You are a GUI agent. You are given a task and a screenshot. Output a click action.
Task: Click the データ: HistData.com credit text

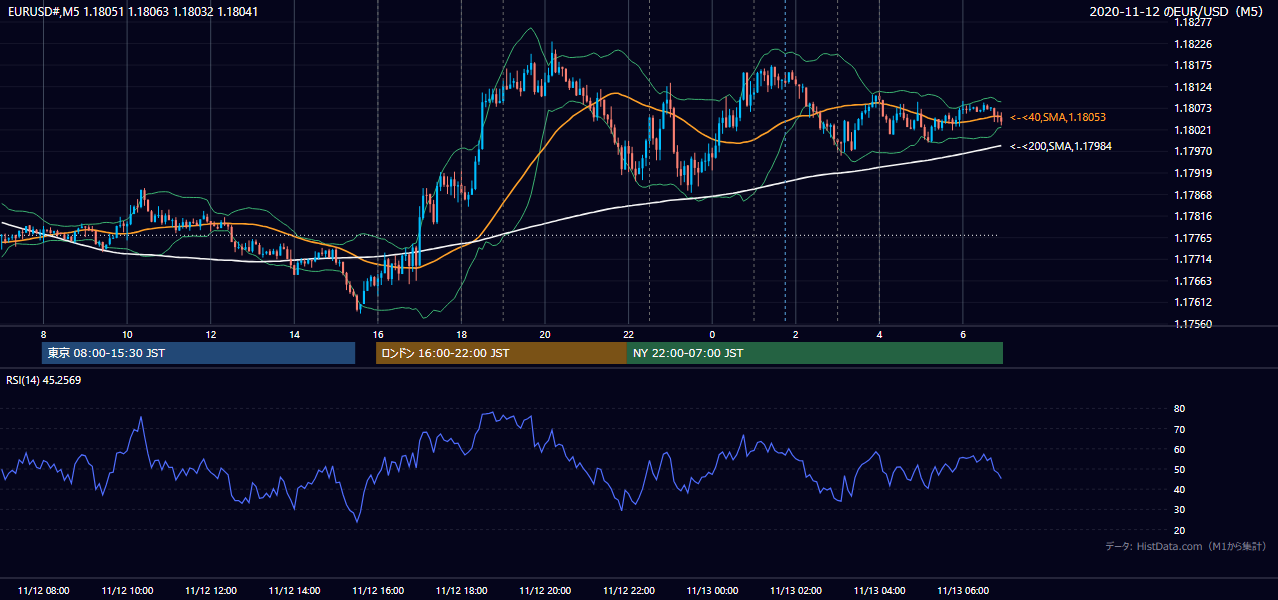[x=1185, y=547]
